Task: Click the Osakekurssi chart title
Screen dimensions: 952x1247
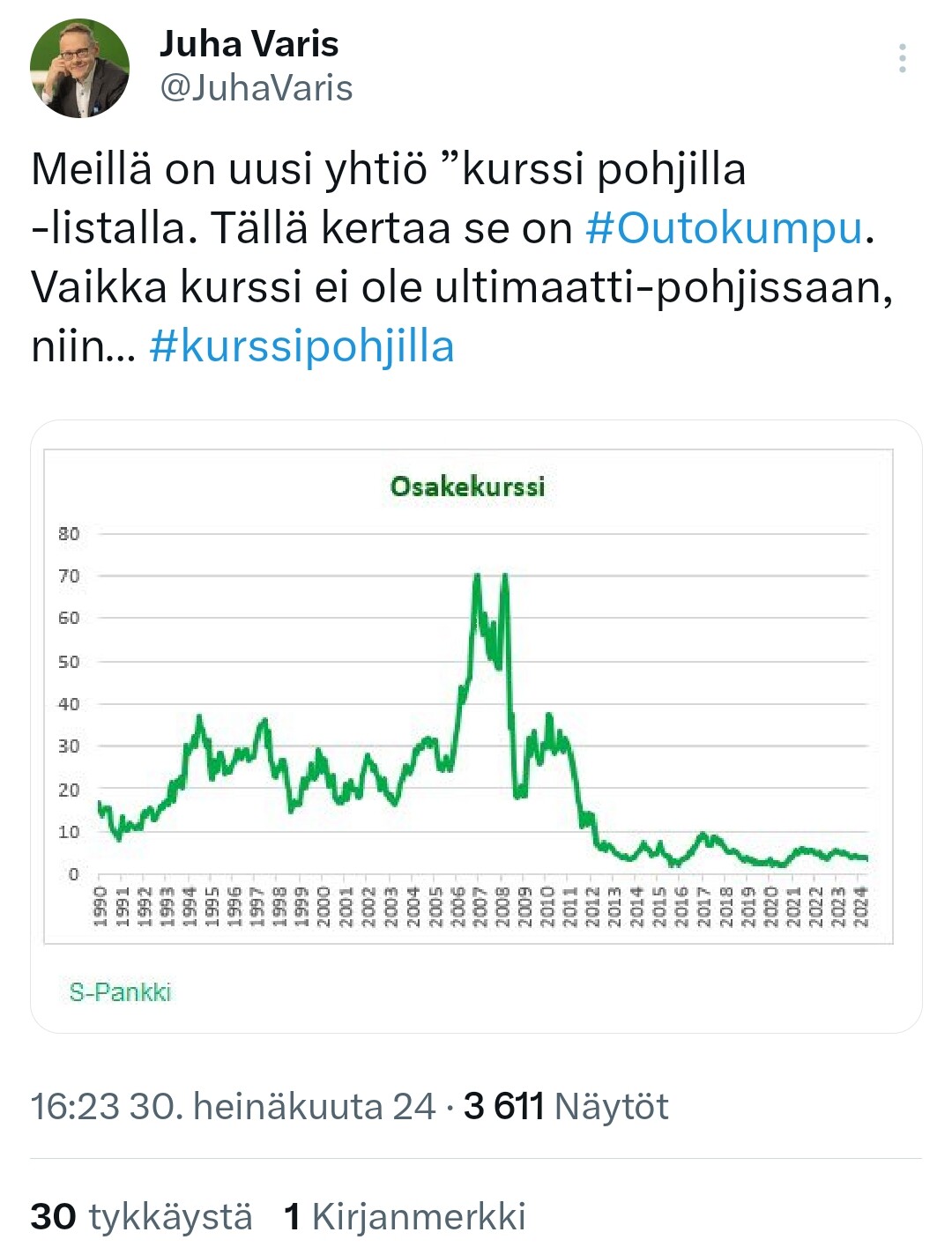Action: point(468,486)
